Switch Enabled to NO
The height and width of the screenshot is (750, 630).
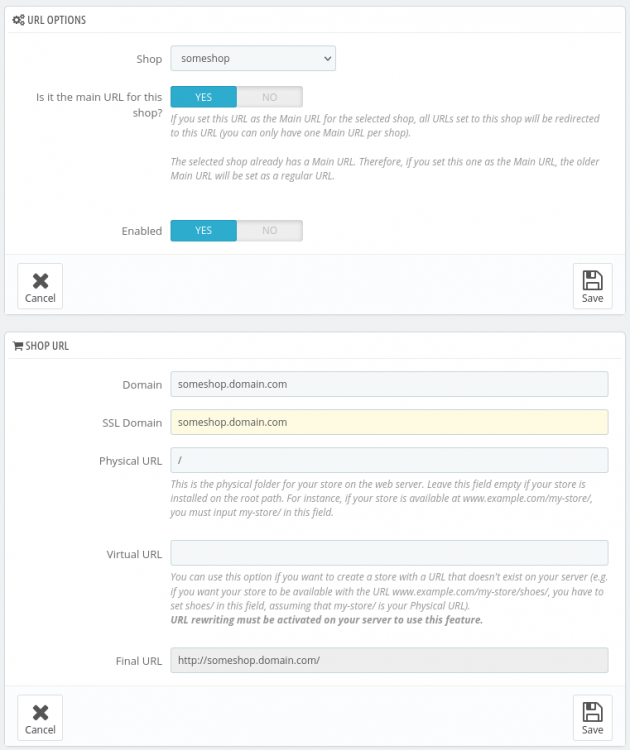click(x=269, y=231)
